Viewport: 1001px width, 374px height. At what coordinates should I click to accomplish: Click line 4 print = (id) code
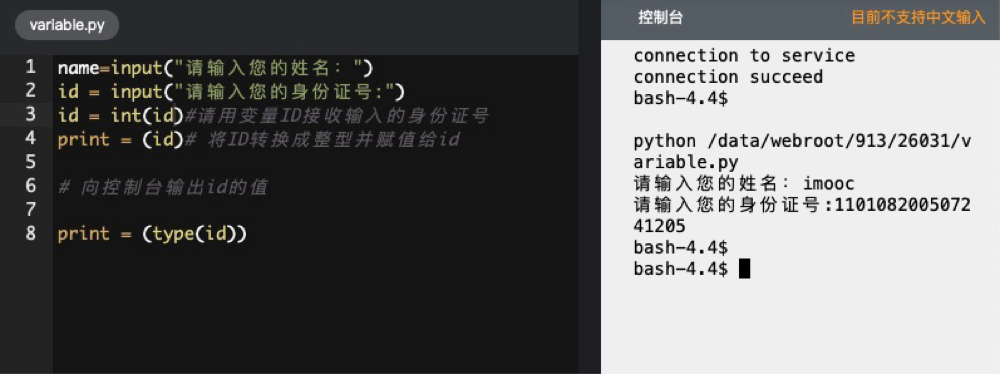coord(121,139)
